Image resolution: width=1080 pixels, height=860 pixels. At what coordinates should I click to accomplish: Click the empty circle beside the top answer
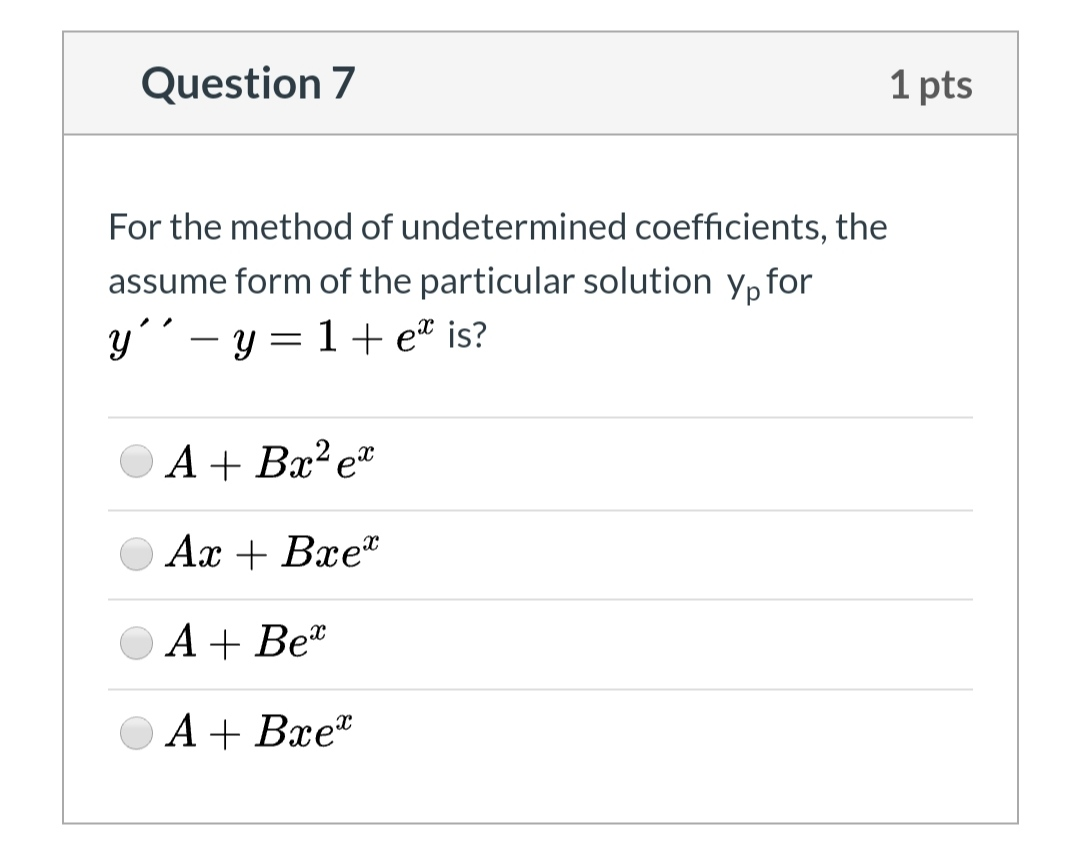pos(137,461)
